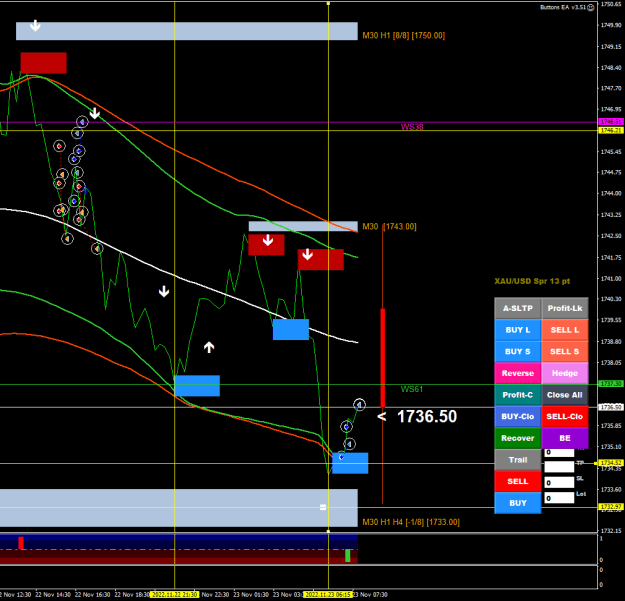625x601 pixels.
Task: Select the blue zone box crossing the WS61 line
Action: pos(197,386)
